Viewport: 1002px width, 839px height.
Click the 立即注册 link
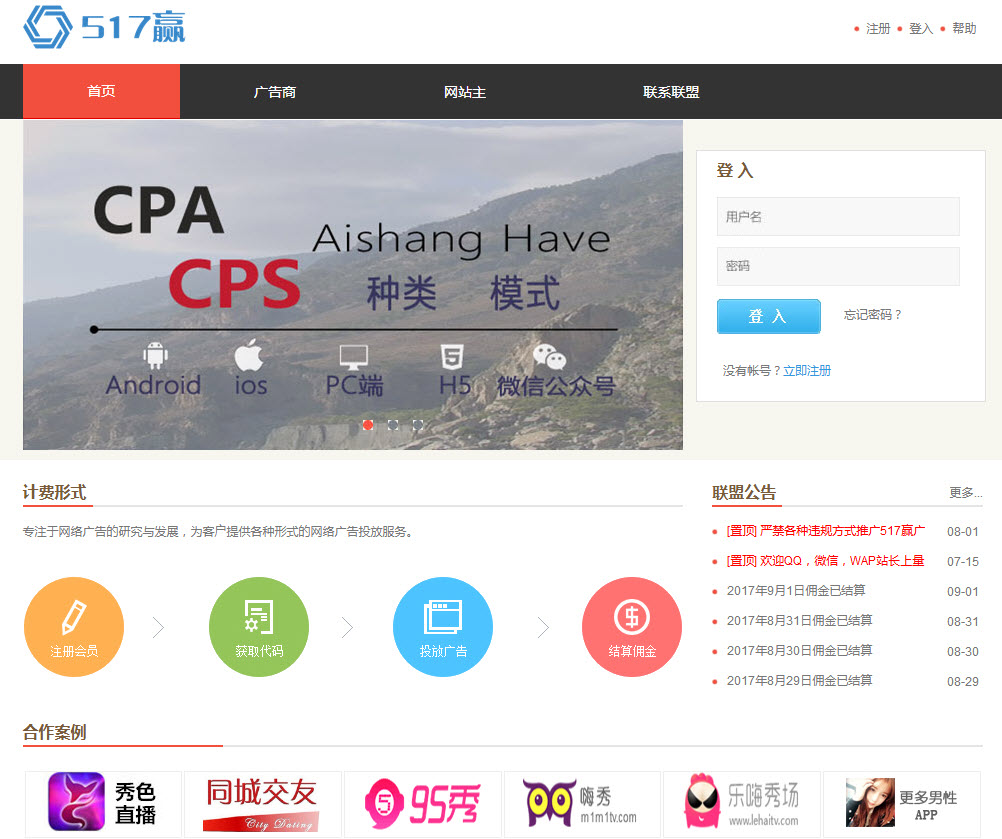tap(807, 371)
